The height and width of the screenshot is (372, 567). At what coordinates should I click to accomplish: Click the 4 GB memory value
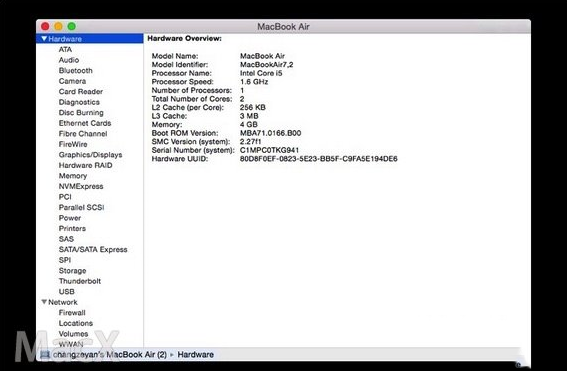coord(248,125)
